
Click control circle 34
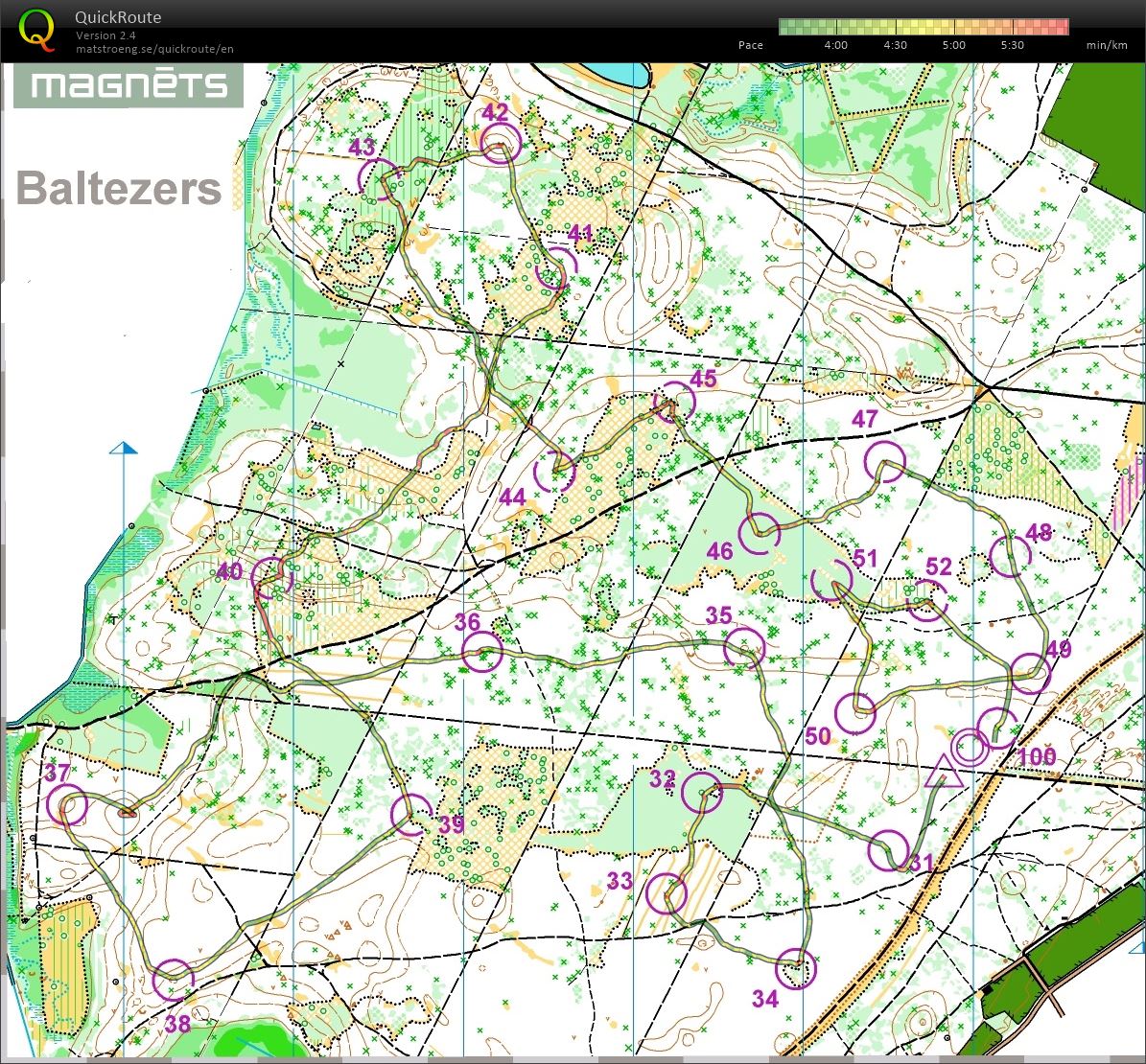coord(794,968)
